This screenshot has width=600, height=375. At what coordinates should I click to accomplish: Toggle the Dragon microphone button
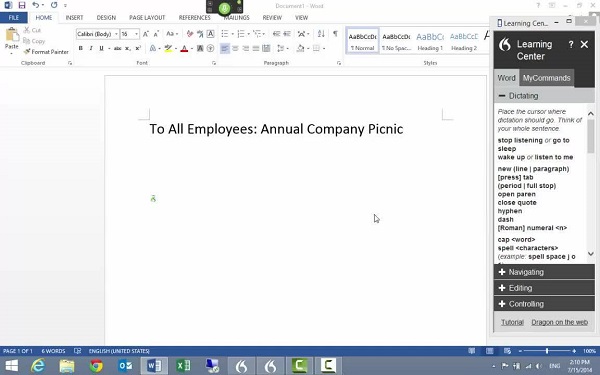tap(225, 8)
